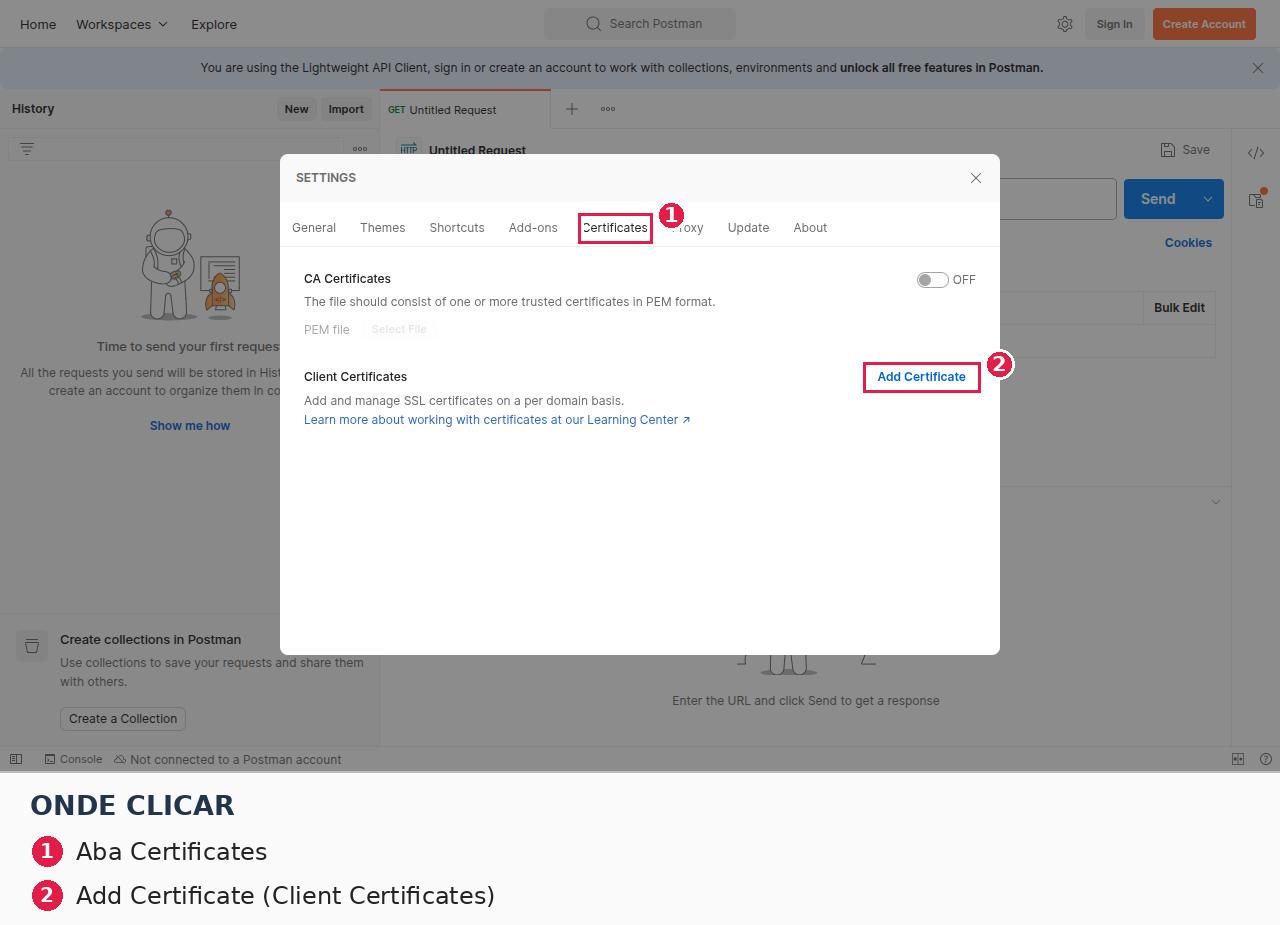
Task: Click the History filter input field
Action: tap(176, 149)
